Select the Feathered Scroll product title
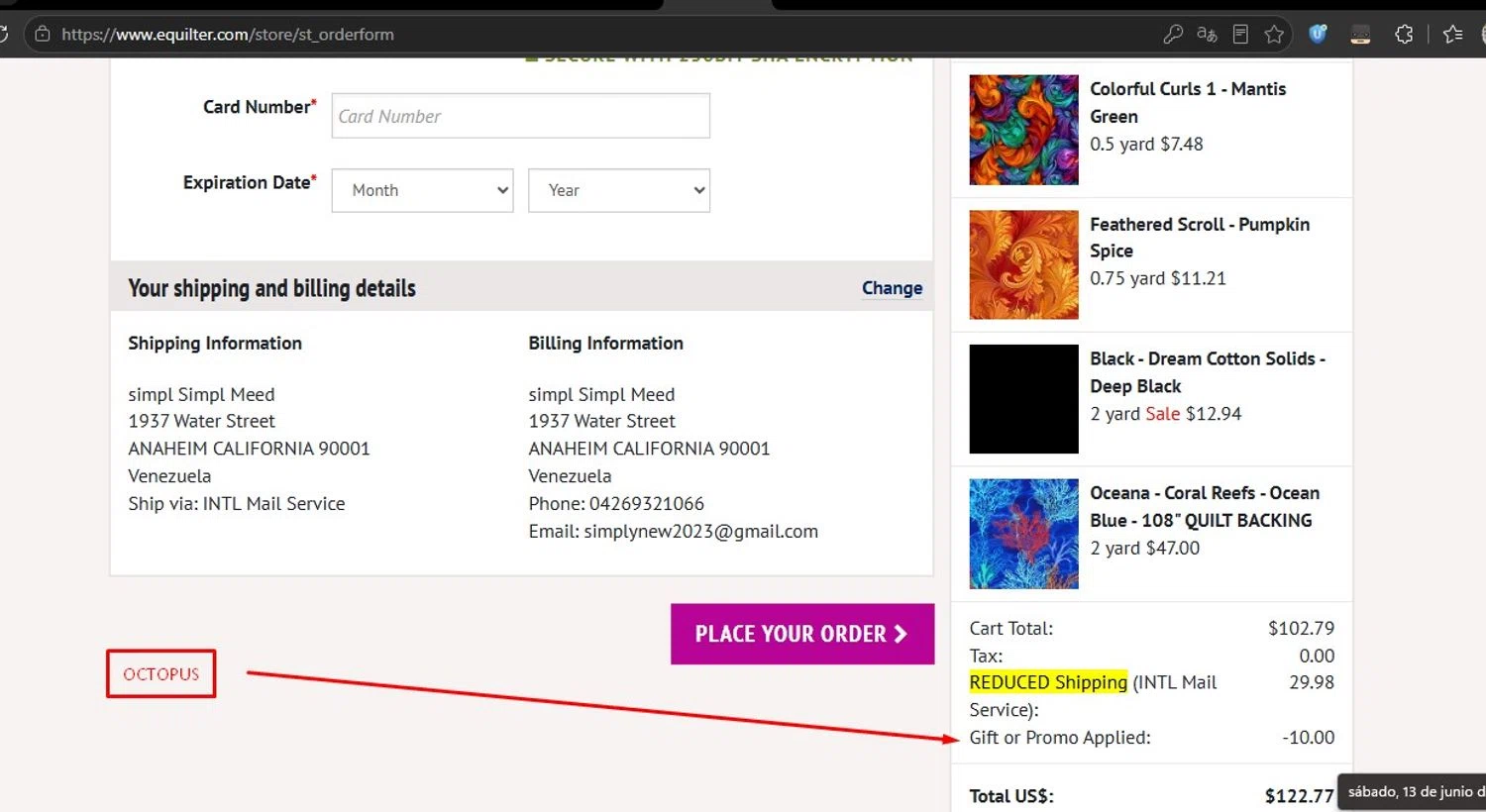Viewport: 1486px width, 812px height. click(1200, 238)
